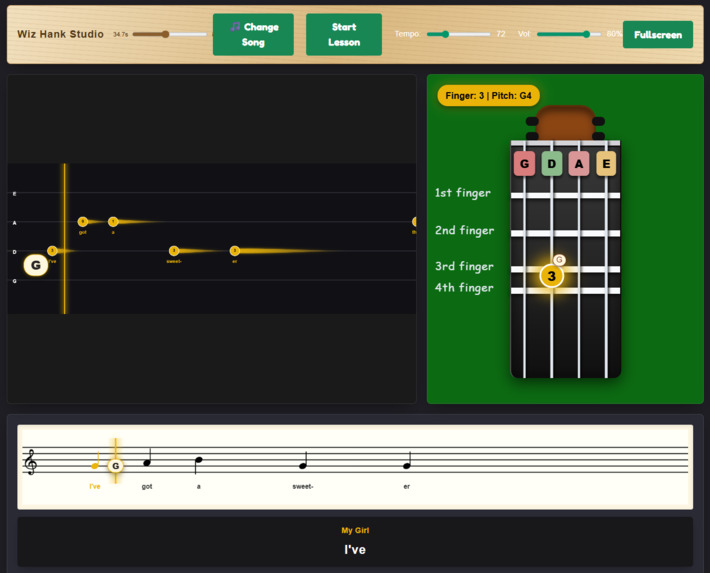The height and width of the screenshot is (573, 710).
Task: Click the 'got' lyric under the staff
Action: tap(147, 486)
